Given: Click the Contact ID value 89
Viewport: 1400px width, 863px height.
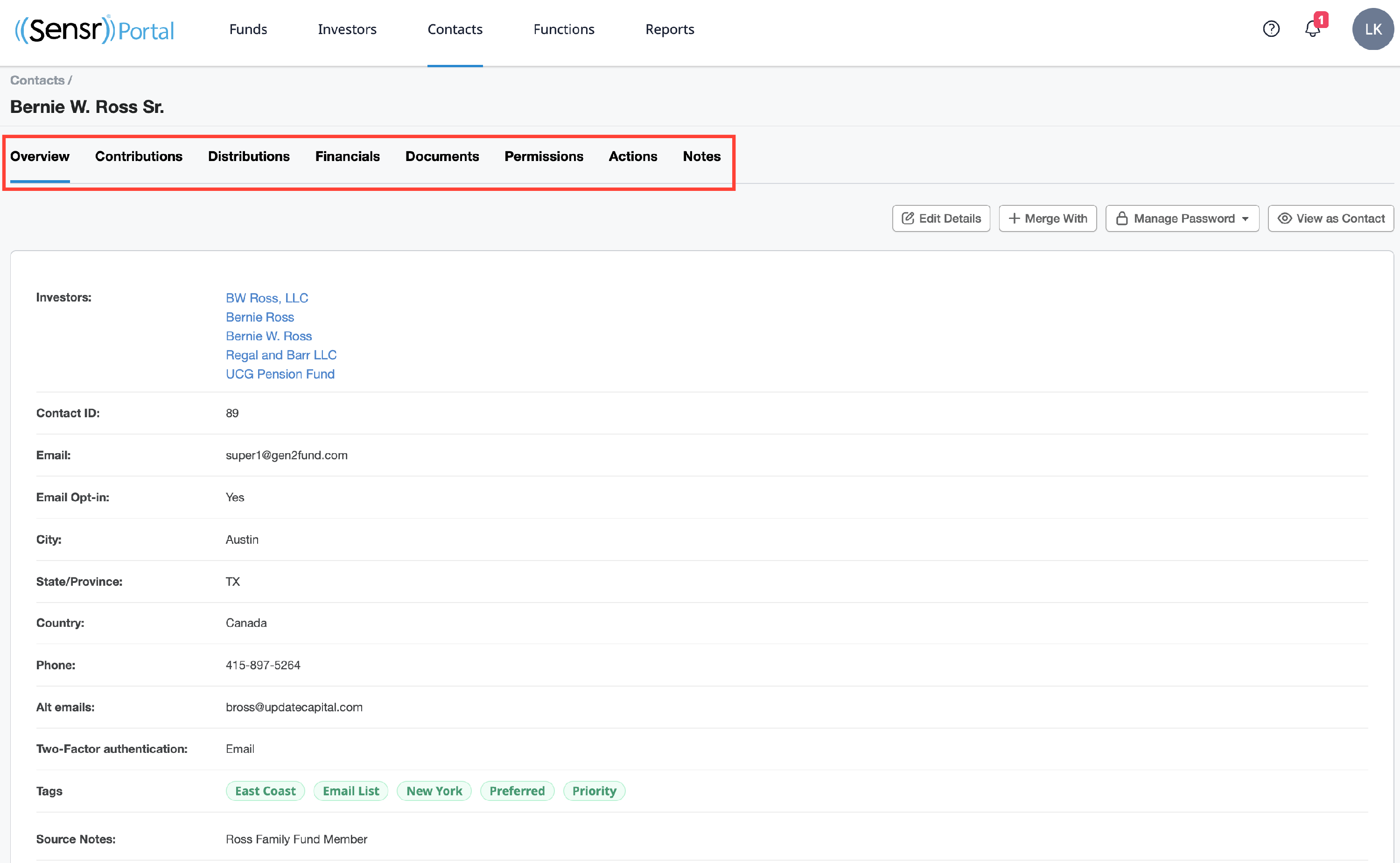Looking at the screenshot, I should [231, 413].
